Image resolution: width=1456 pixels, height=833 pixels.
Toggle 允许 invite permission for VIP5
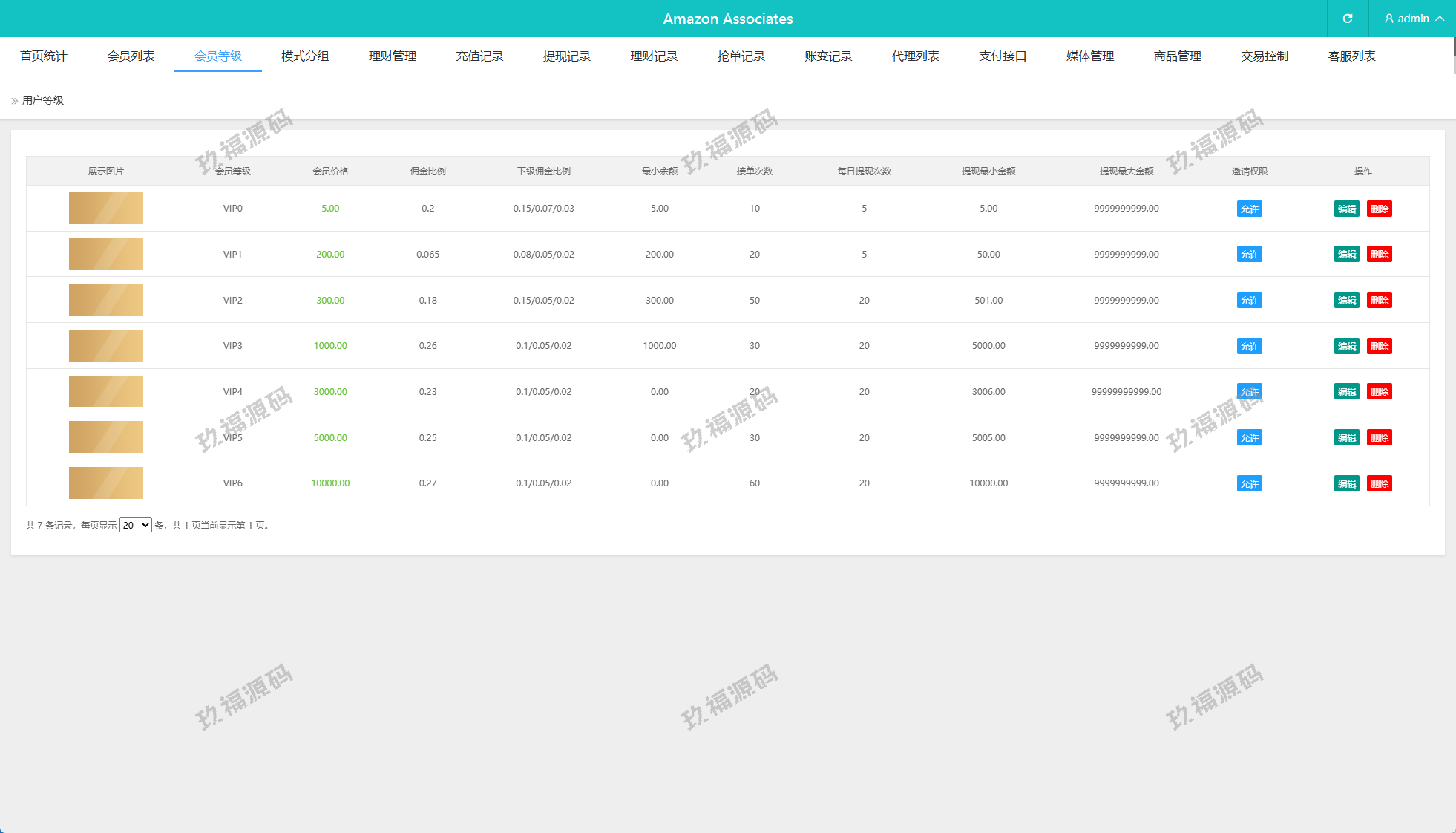(1249, 438)
